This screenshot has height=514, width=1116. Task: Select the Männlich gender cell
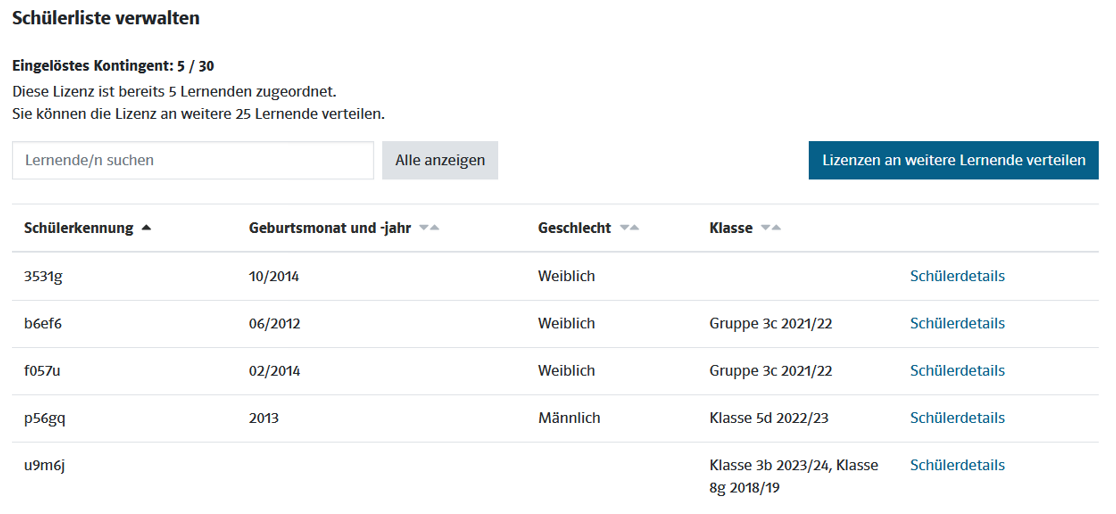tap(569, 418)
